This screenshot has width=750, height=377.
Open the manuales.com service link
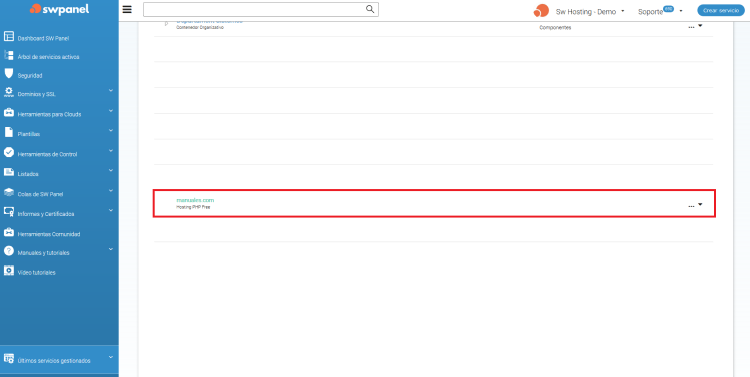[x=195, y=200]
